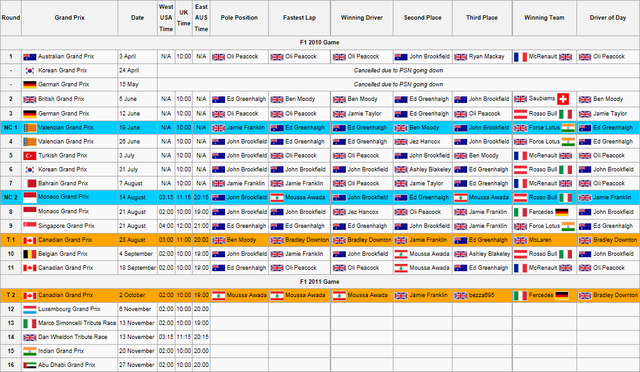Click the T 2 round label
This screenshot has height=372, width=640.
click(x=11, y=295)
